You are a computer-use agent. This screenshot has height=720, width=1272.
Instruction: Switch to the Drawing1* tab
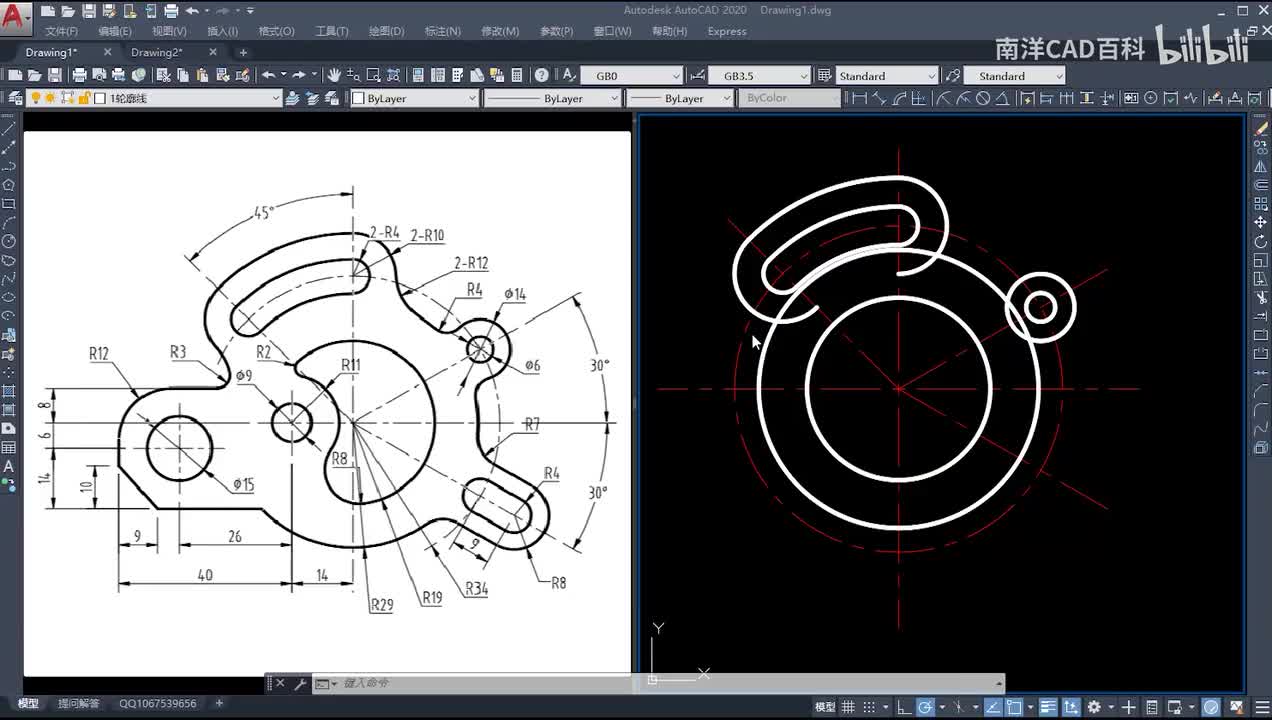click(51, 52)
